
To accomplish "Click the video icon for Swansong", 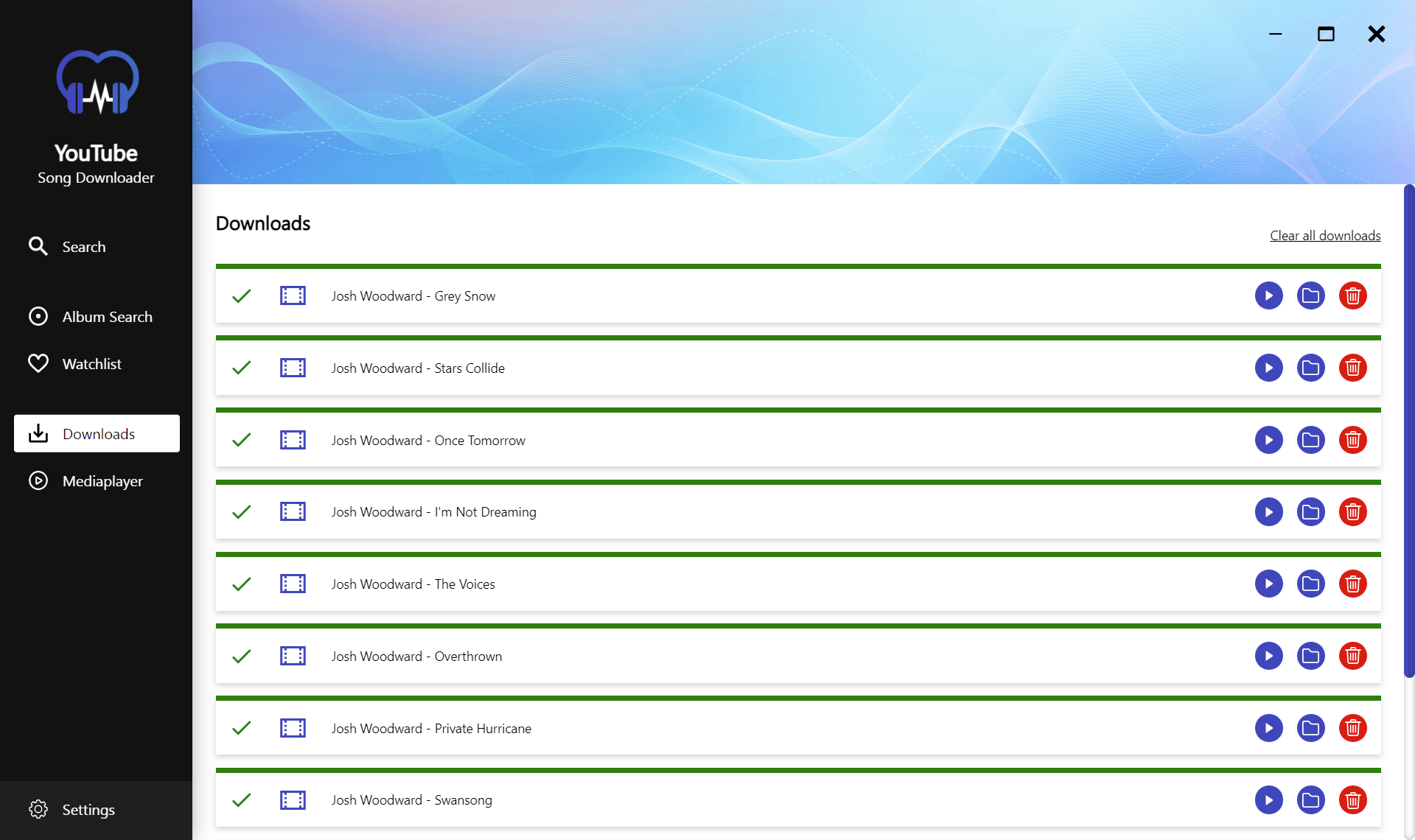I will coord(293,800).
